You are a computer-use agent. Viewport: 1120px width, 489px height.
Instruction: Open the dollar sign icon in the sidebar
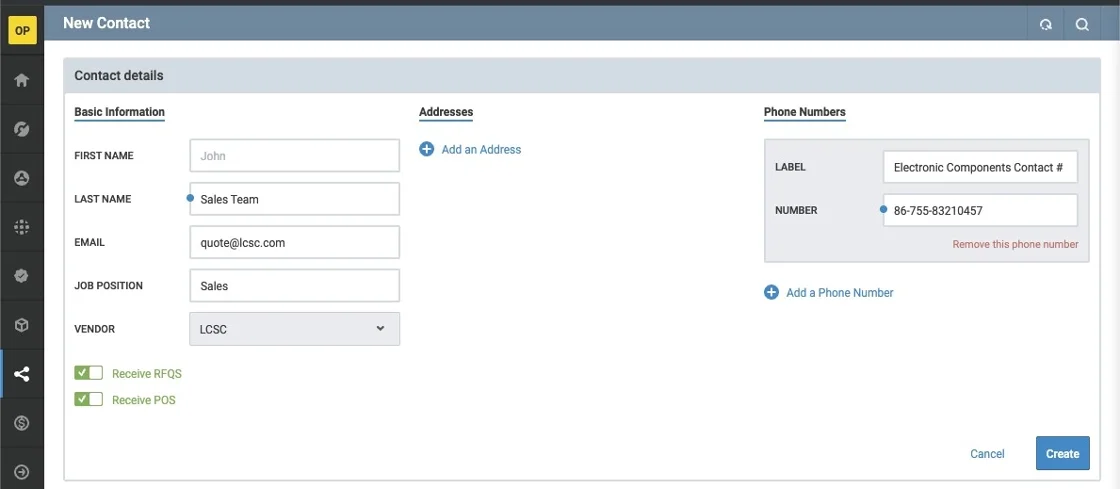coord(22,423)
